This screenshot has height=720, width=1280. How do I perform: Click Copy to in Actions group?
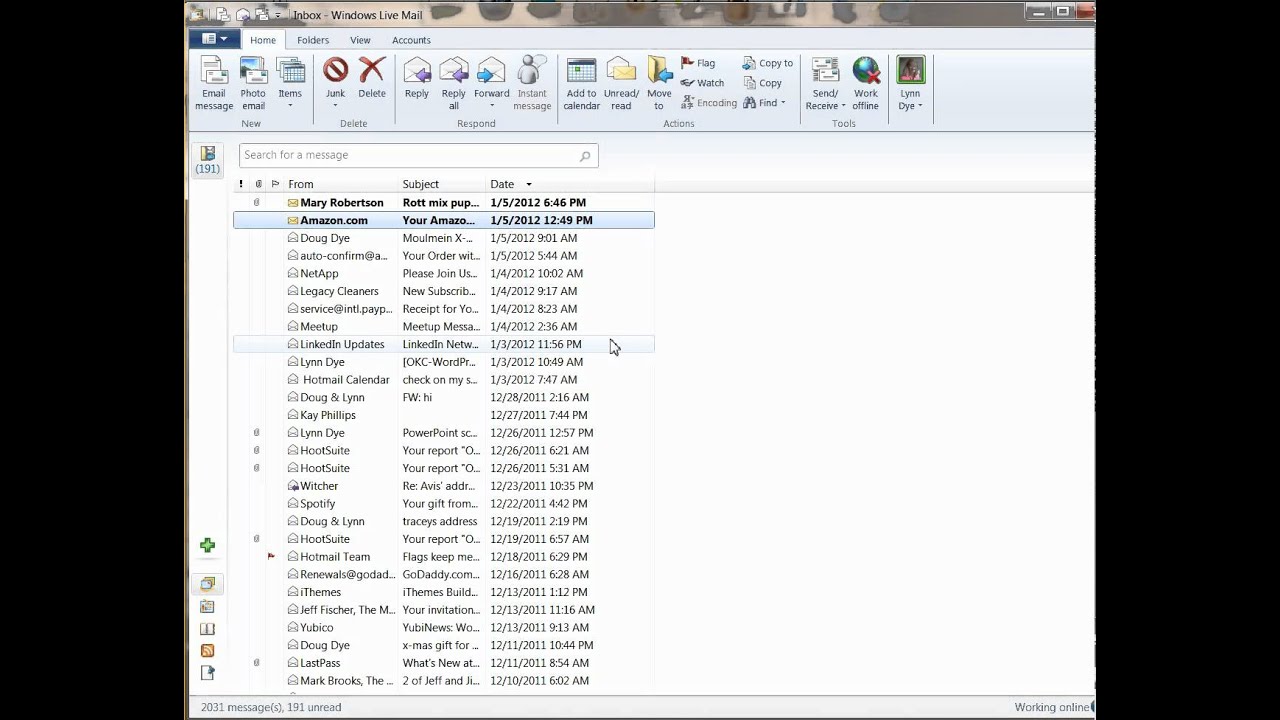[767, 63]
